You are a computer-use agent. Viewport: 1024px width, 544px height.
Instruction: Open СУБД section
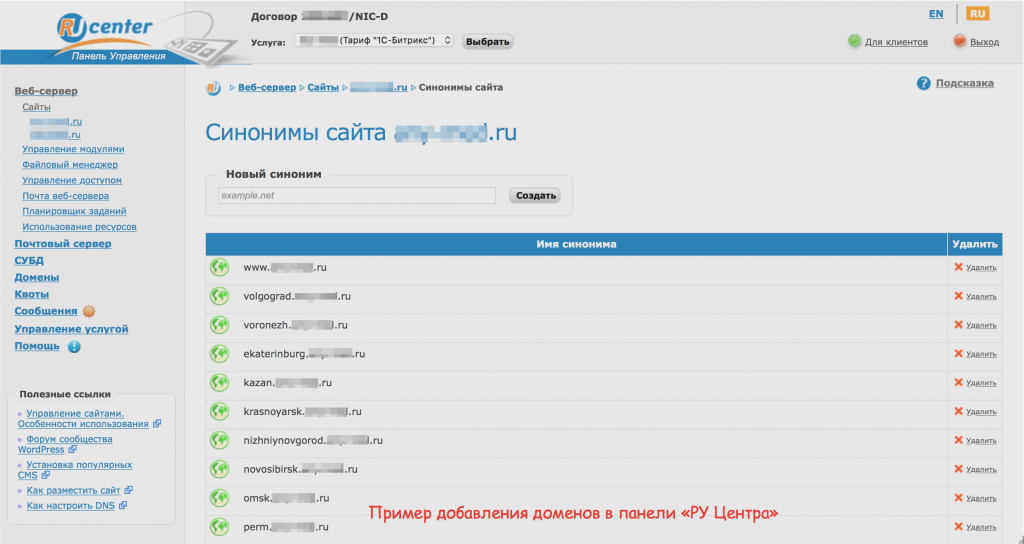[29, 261]
